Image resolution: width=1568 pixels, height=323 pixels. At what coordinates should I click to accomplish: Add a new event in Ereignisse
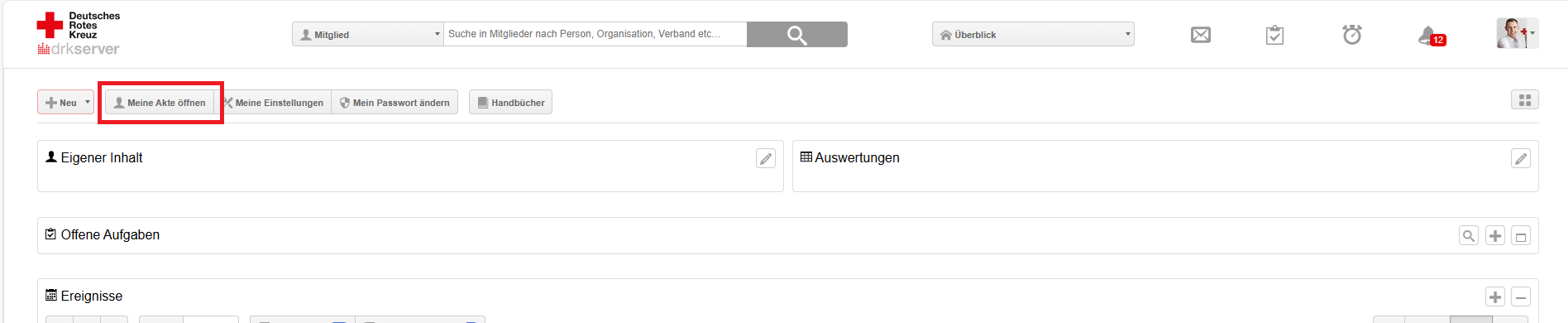click(1495, 296)
